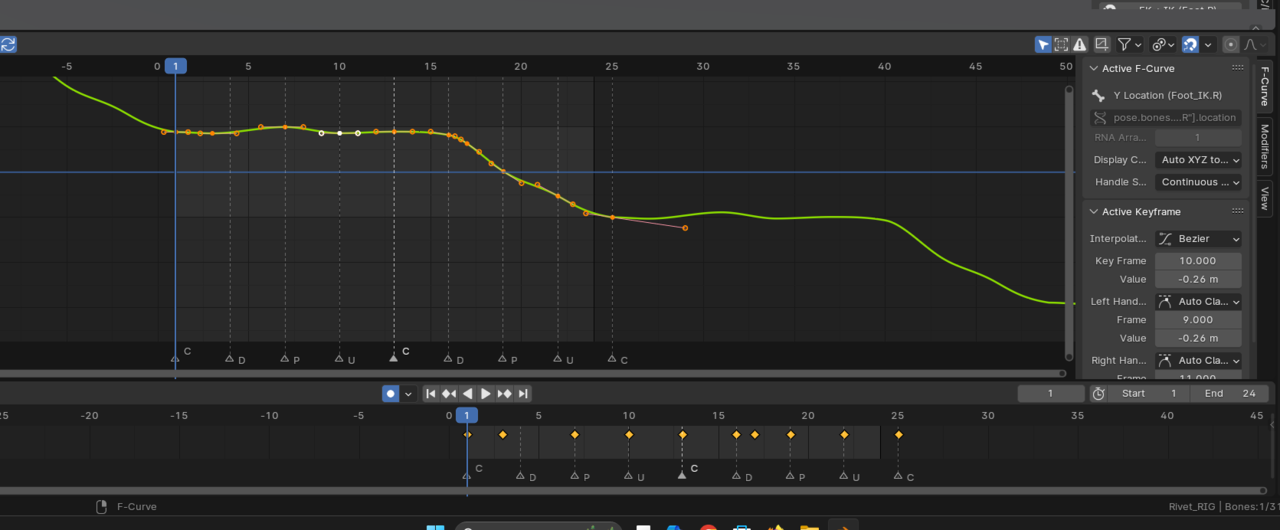
Task: Click the blue circular-arrows icon at header left
Action: coord(7,44)
